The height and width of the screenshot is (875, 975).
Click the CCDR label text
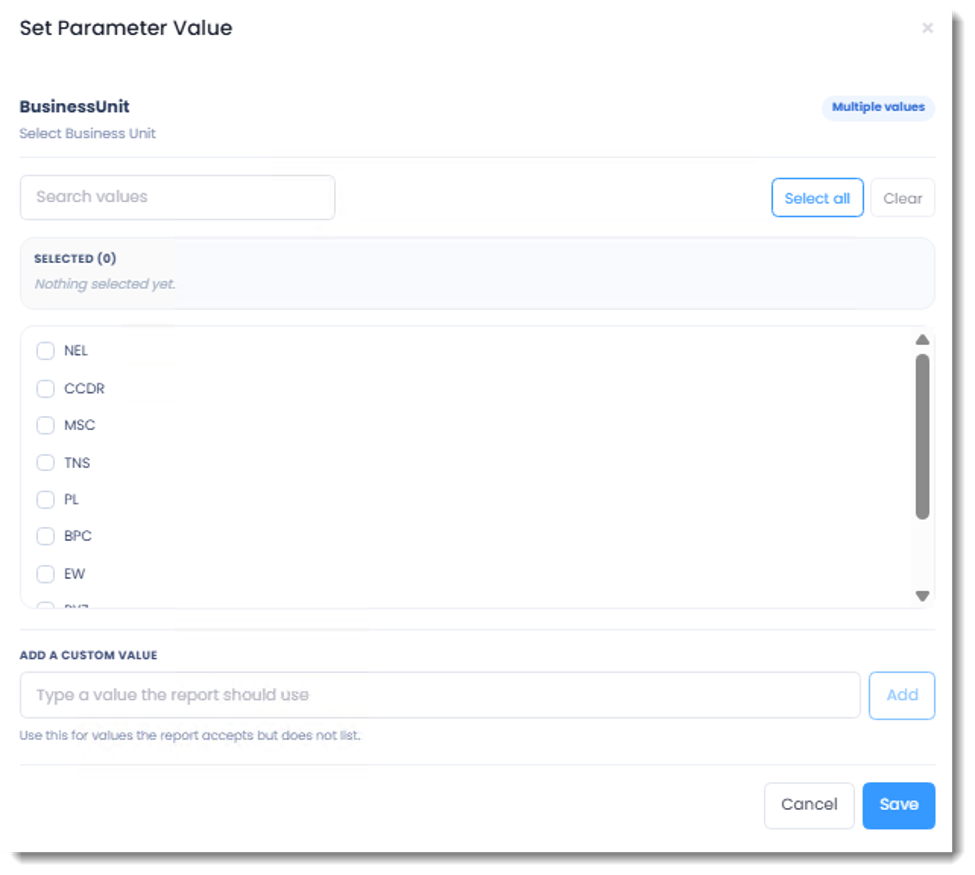pos(84,389)
